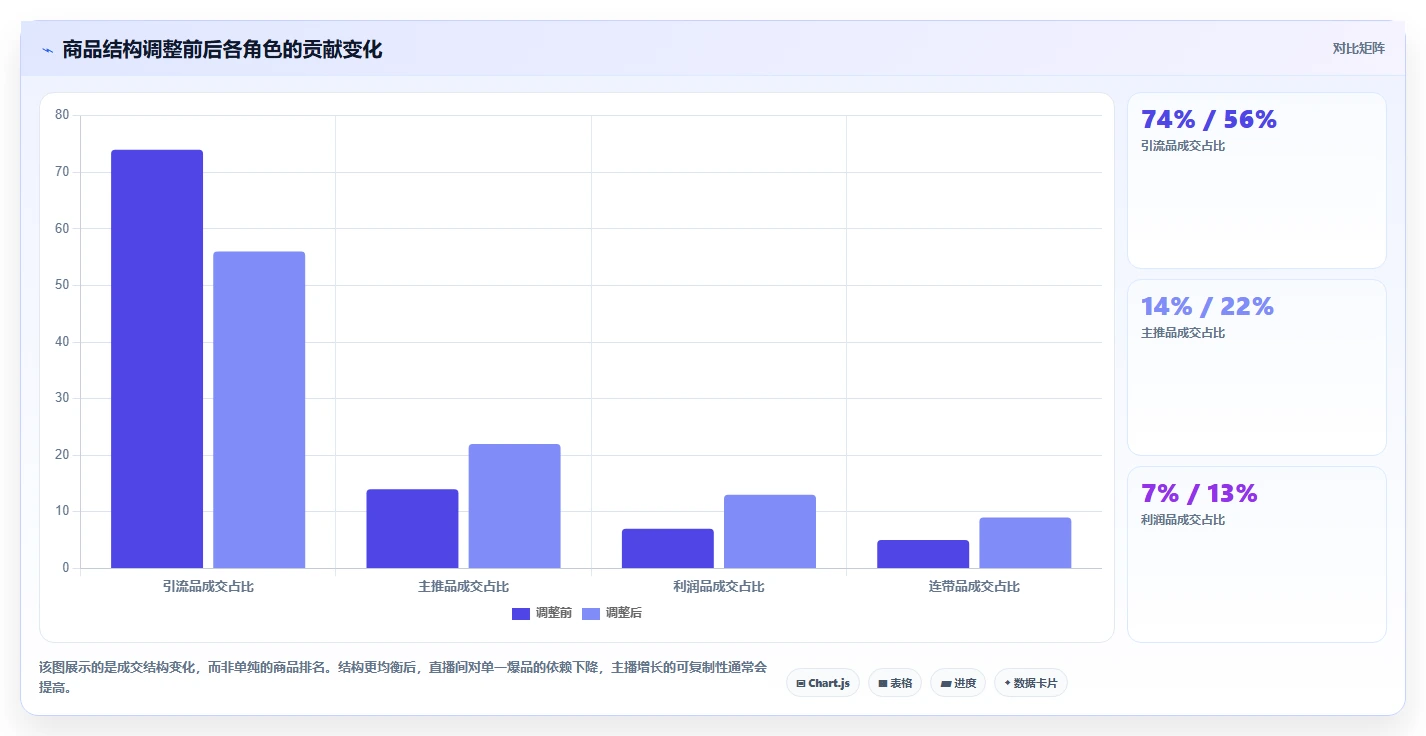Click the 对比矩阵 label in the header

[1358, 48]
